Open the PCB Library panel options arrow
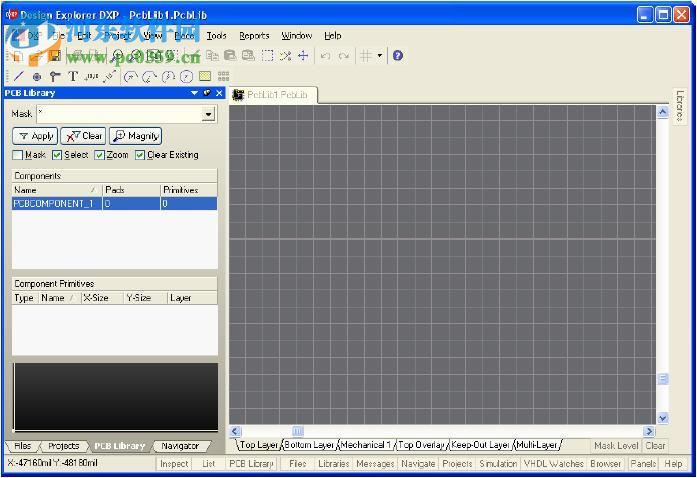Image resolution: width=697 pixels, height=478 pixels. [195, 93]
